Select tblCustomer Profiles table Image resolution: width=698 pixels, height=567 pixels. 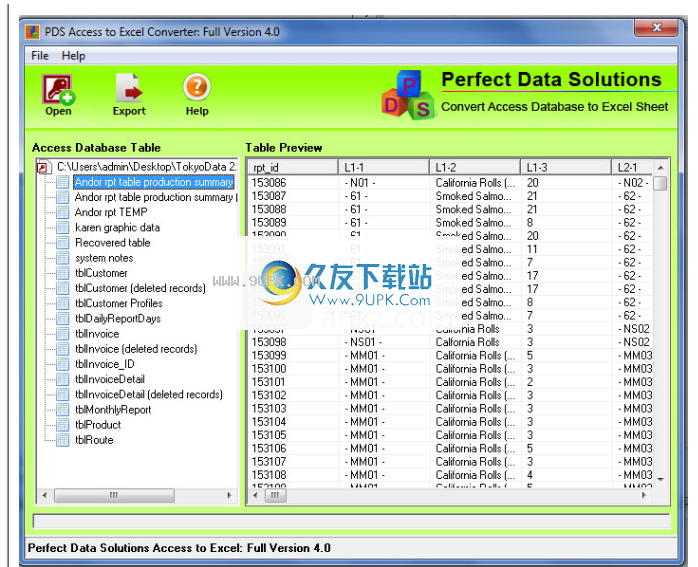point(119,303)
